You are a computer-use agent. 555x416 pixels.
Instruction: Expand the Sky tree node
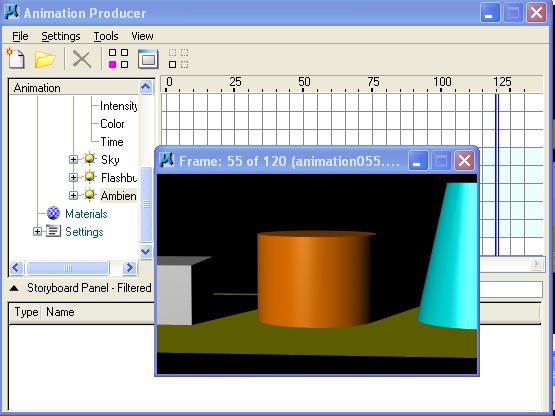(73, 159)
